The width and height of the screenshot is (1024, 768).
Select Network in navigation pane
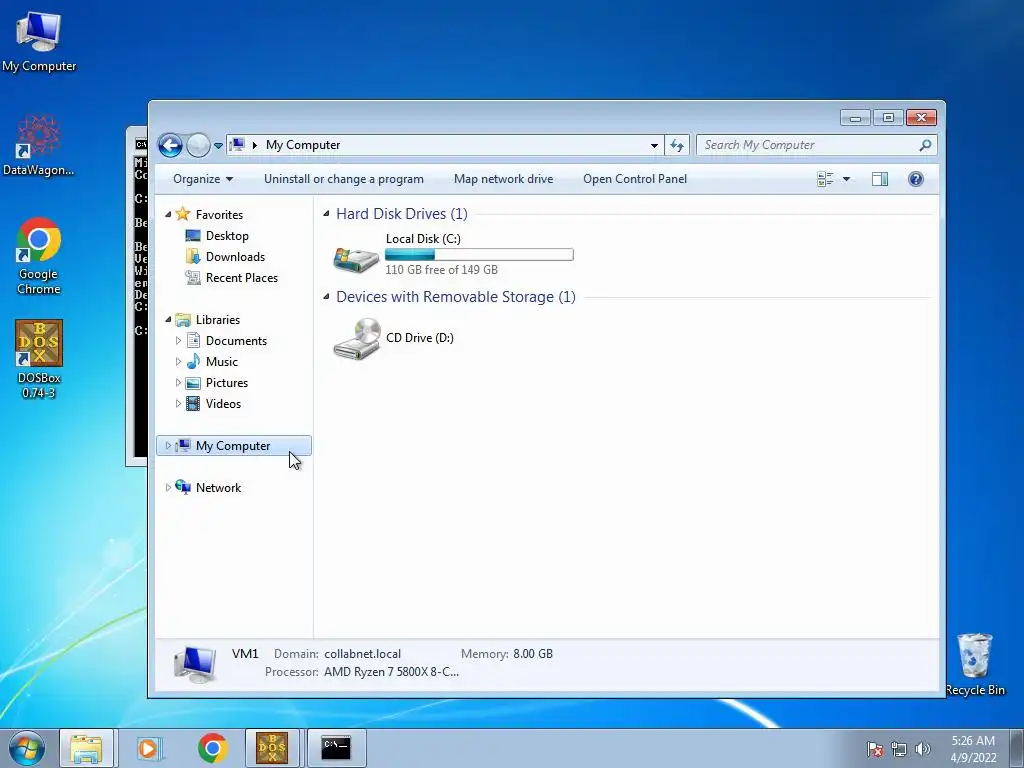(x=218, y=488)
